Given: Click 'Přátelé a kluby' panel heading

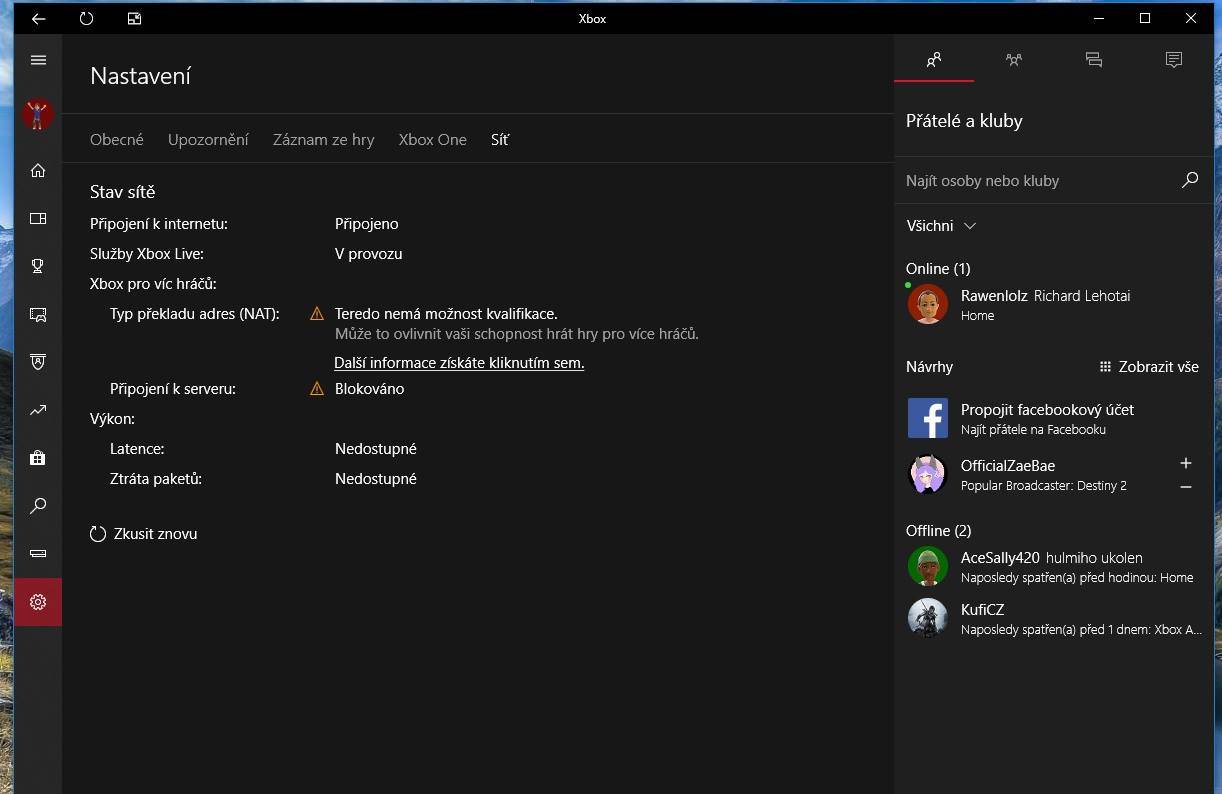Looking at the screenshot, I should (x=964, y=121).
